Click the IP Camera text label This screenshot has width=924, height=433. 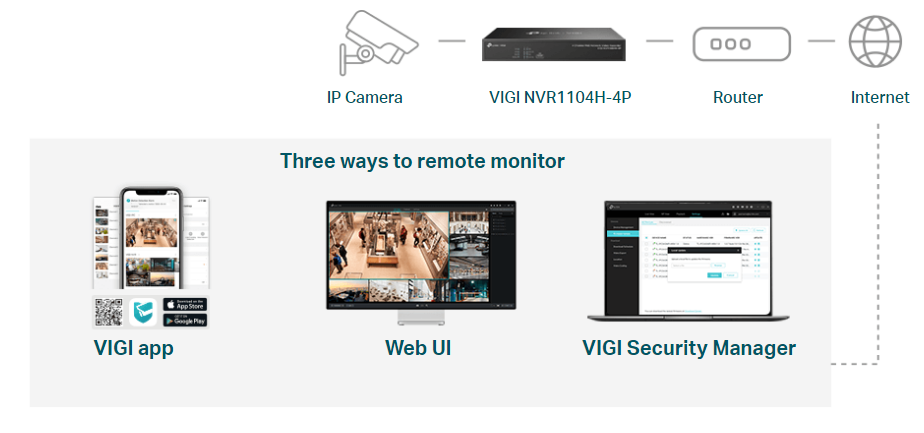coord(365,97)
